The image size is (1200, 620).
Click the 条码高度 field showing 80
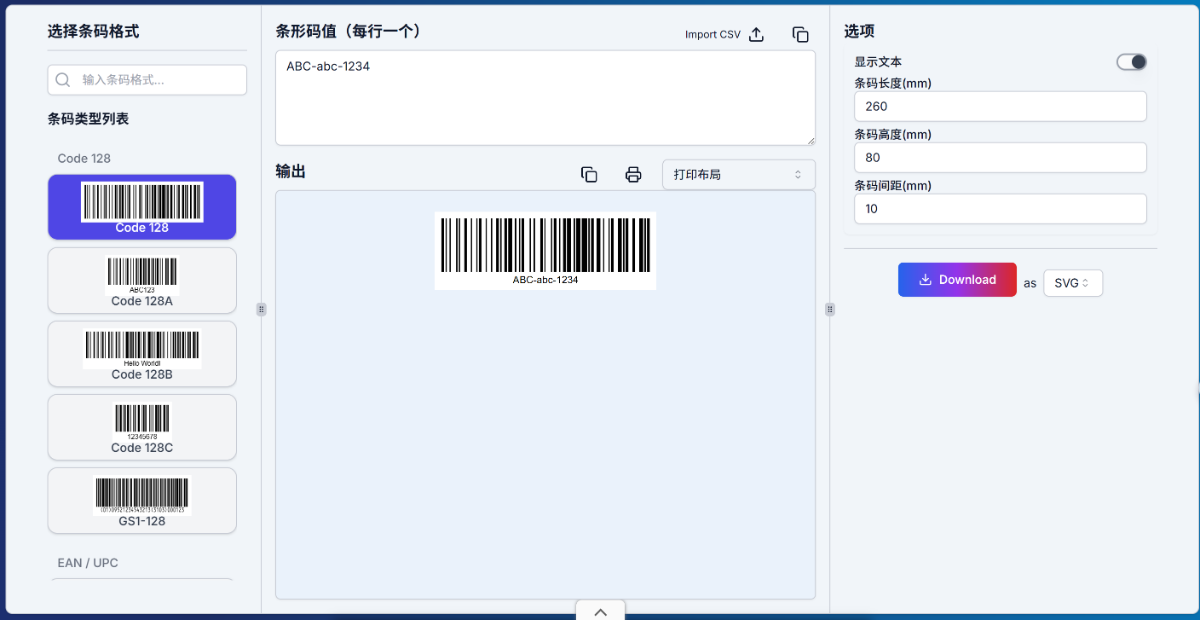pos(1000,157)
